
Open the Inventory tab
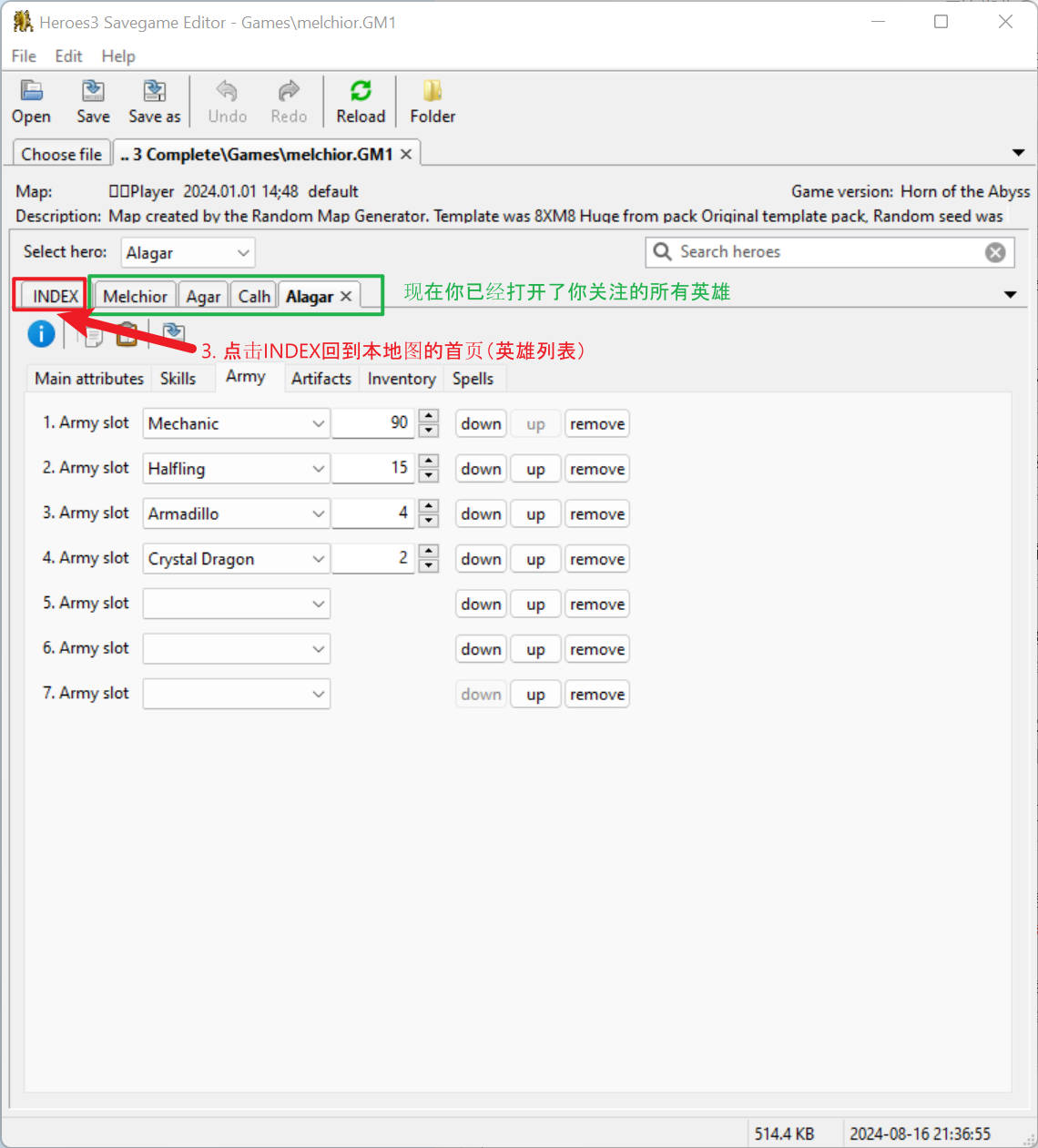(402, 378)
